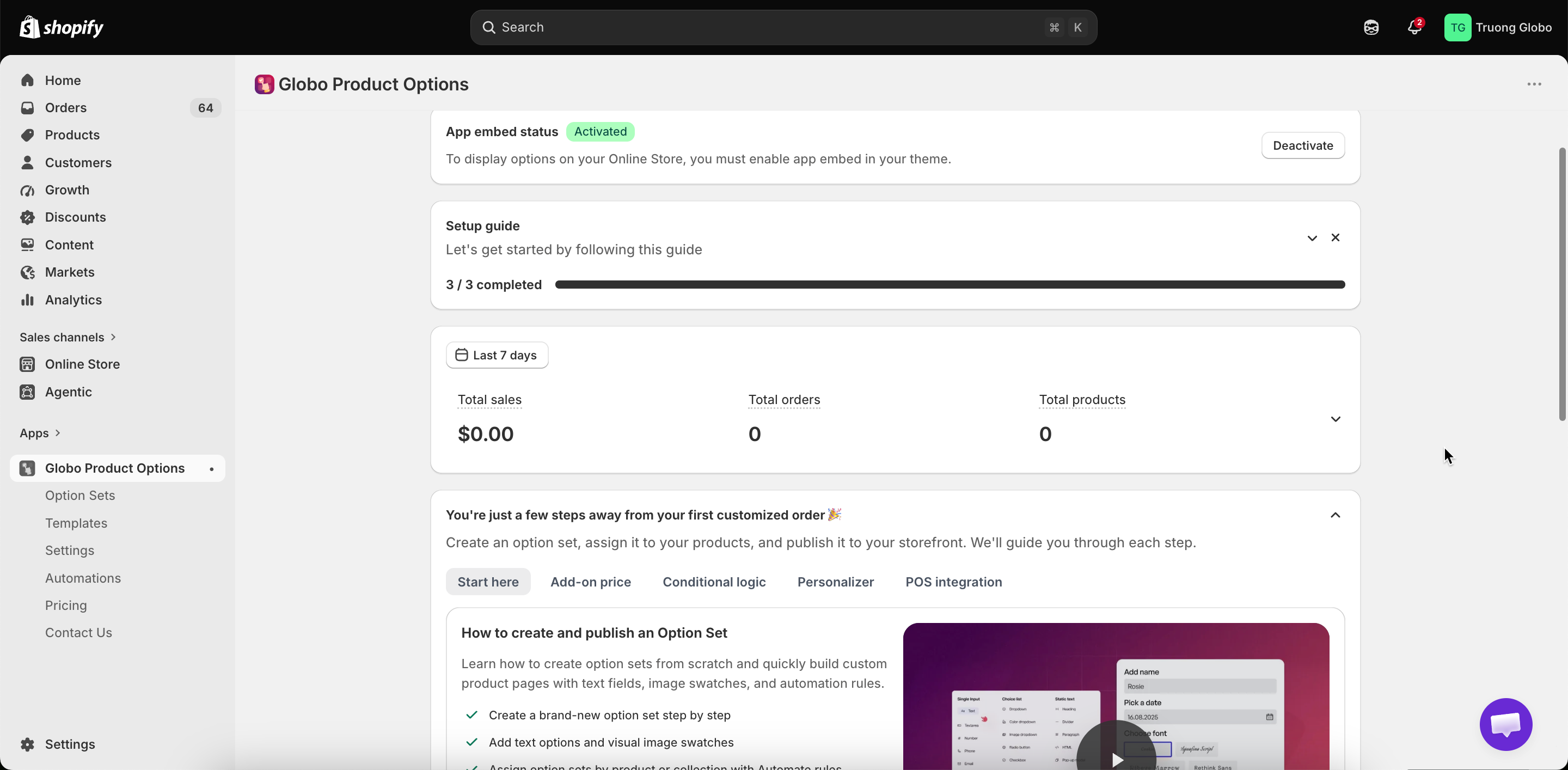Open the chat support bubble
Image resolution: width=1568 pixels, height=770 pixels.
1506,724
